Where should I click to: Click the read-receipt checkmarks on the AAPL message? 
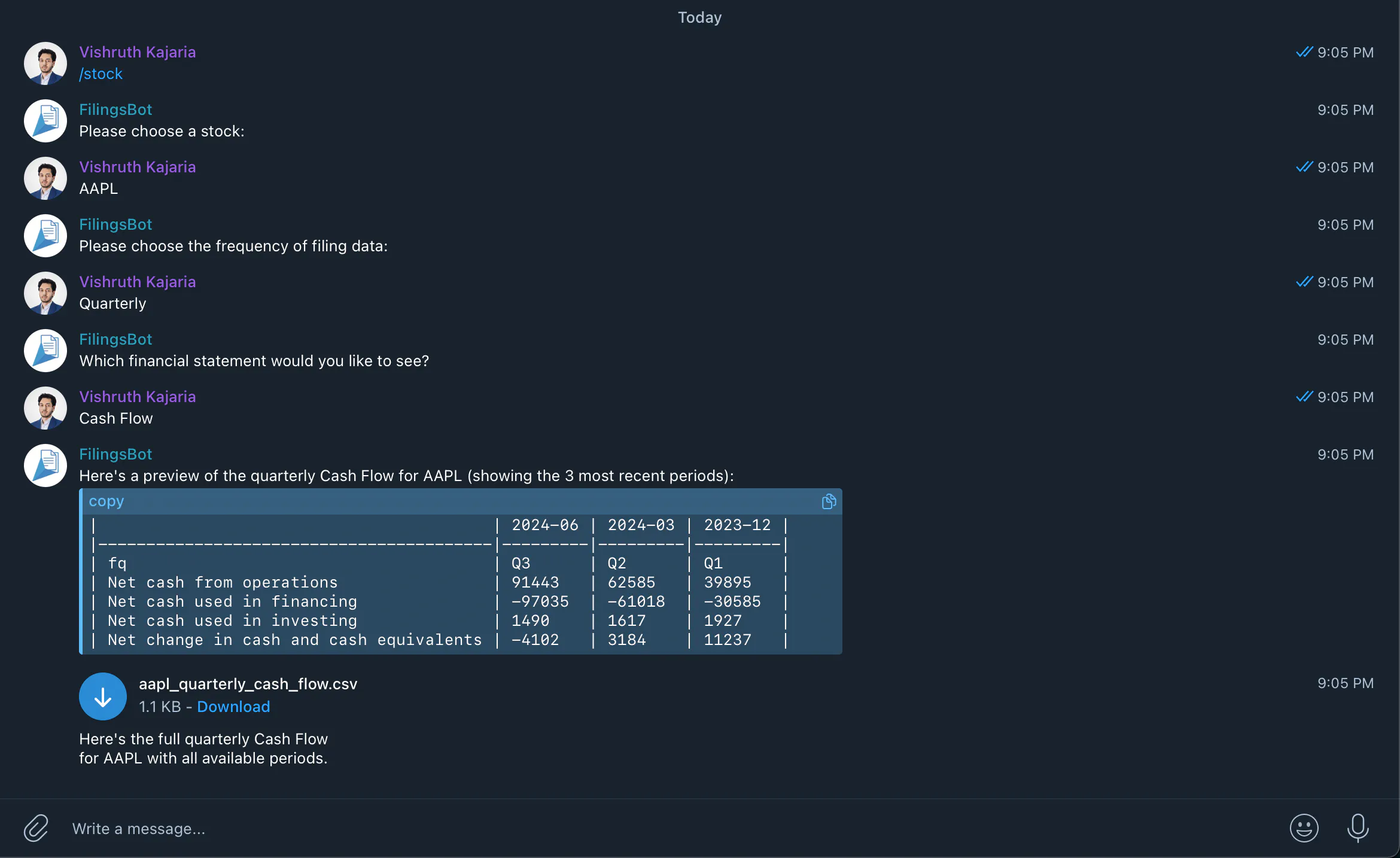click(1304, 167)
